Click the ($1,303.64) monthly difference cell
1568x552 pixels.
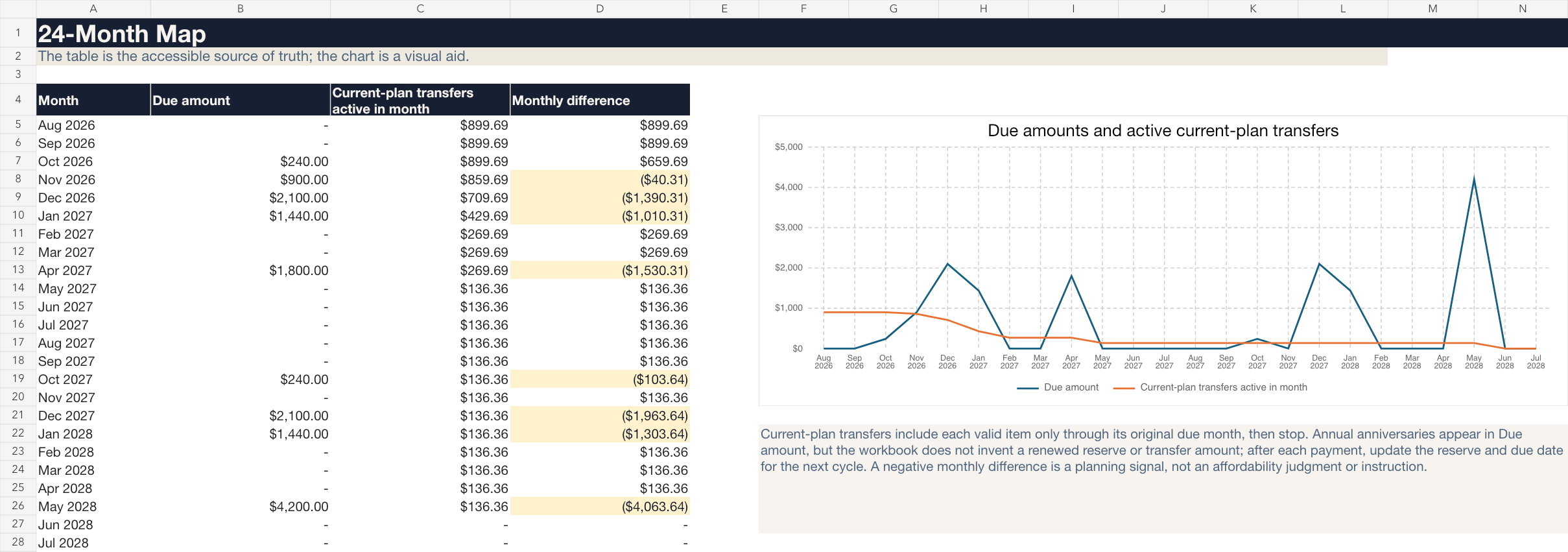600,434
